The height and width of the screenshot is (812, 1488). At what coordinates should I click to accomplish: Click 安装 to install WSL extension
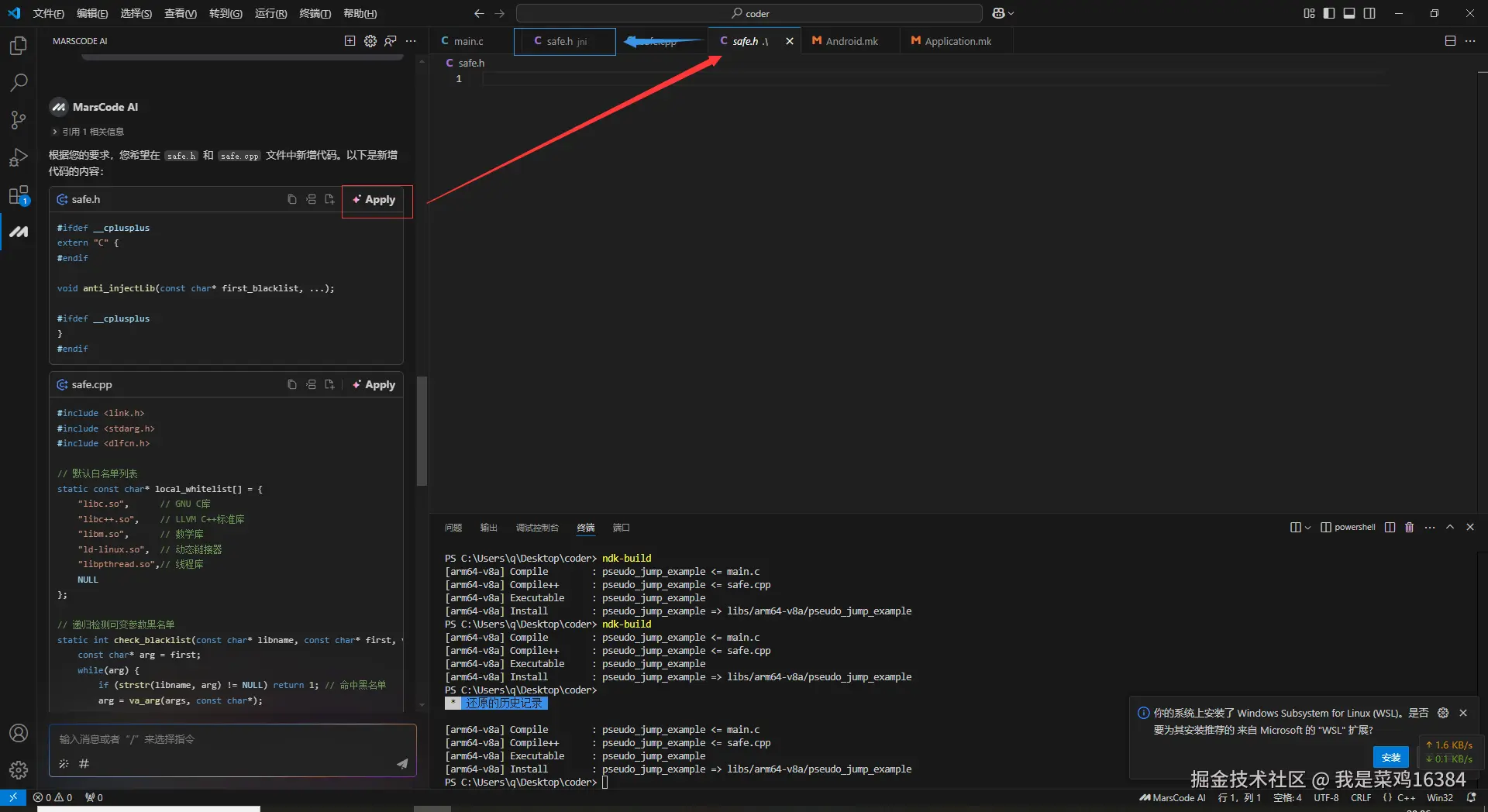(x=1391, y=757)
